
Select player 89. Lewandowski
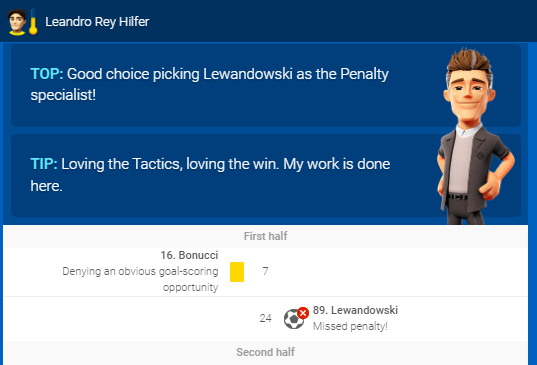pyautogui.click(x=355, y=310)
